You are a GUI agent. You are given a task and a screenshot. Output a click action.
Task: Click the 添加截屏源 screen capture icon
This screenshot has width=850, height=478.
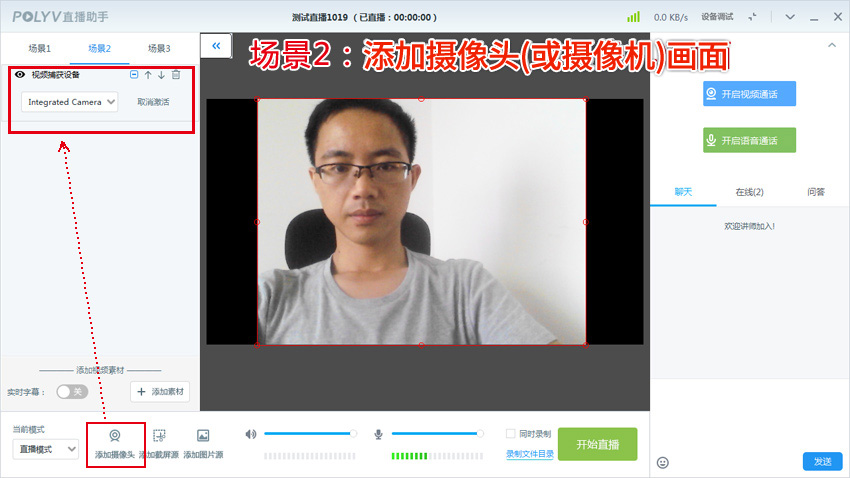[159, 437]
